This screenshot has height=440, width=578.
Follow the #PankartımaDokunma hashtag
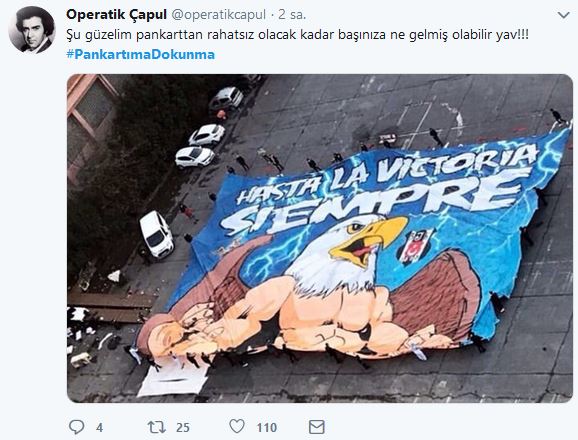tap(140, 55)
